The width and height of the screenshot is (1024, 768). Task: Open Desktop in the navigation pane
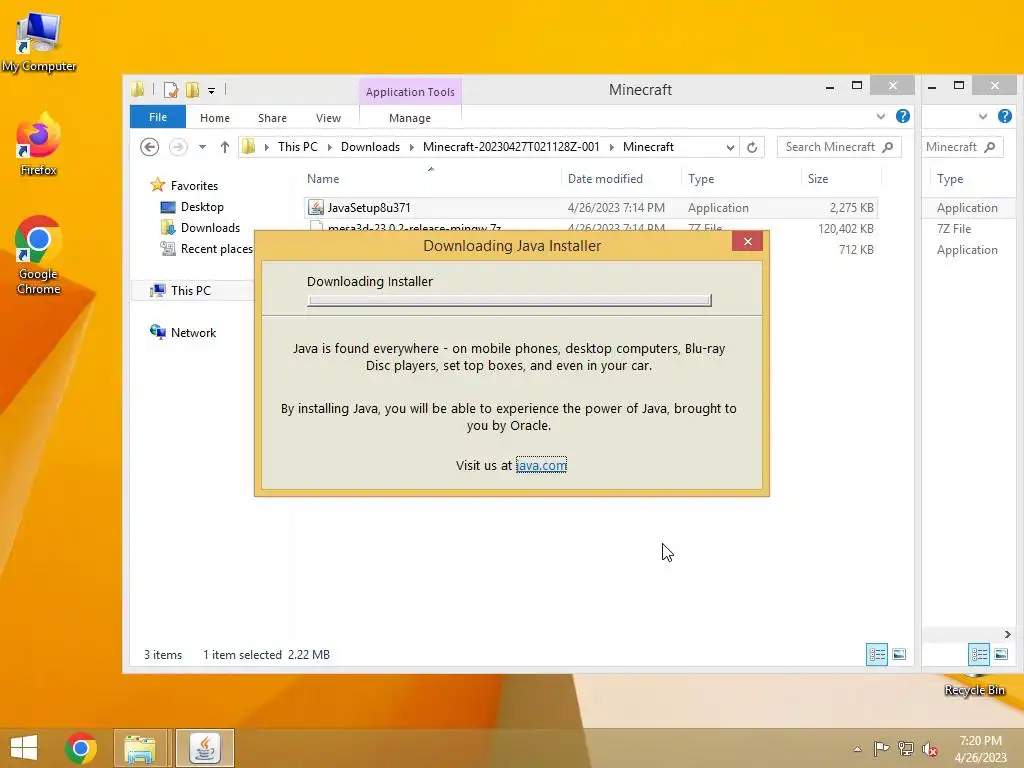pos(202,207)
